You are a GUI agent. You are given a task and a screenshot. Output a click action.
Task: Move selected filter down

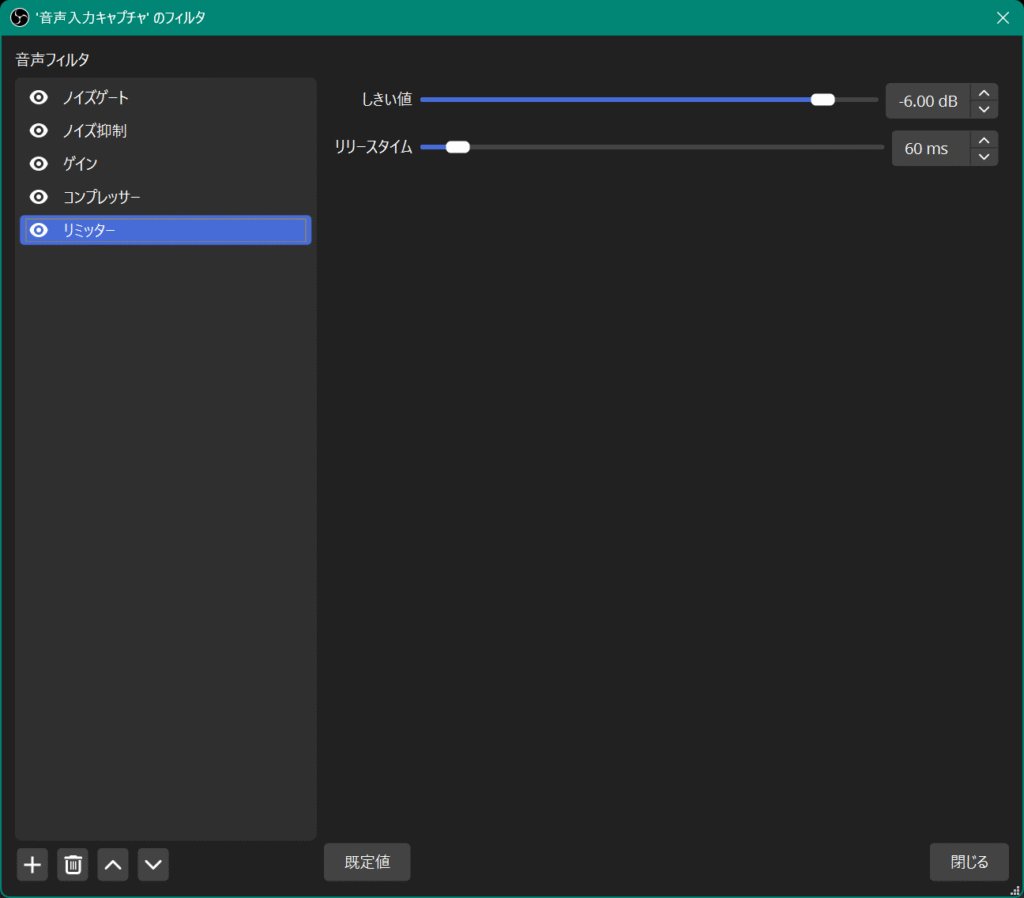(153, 865)
